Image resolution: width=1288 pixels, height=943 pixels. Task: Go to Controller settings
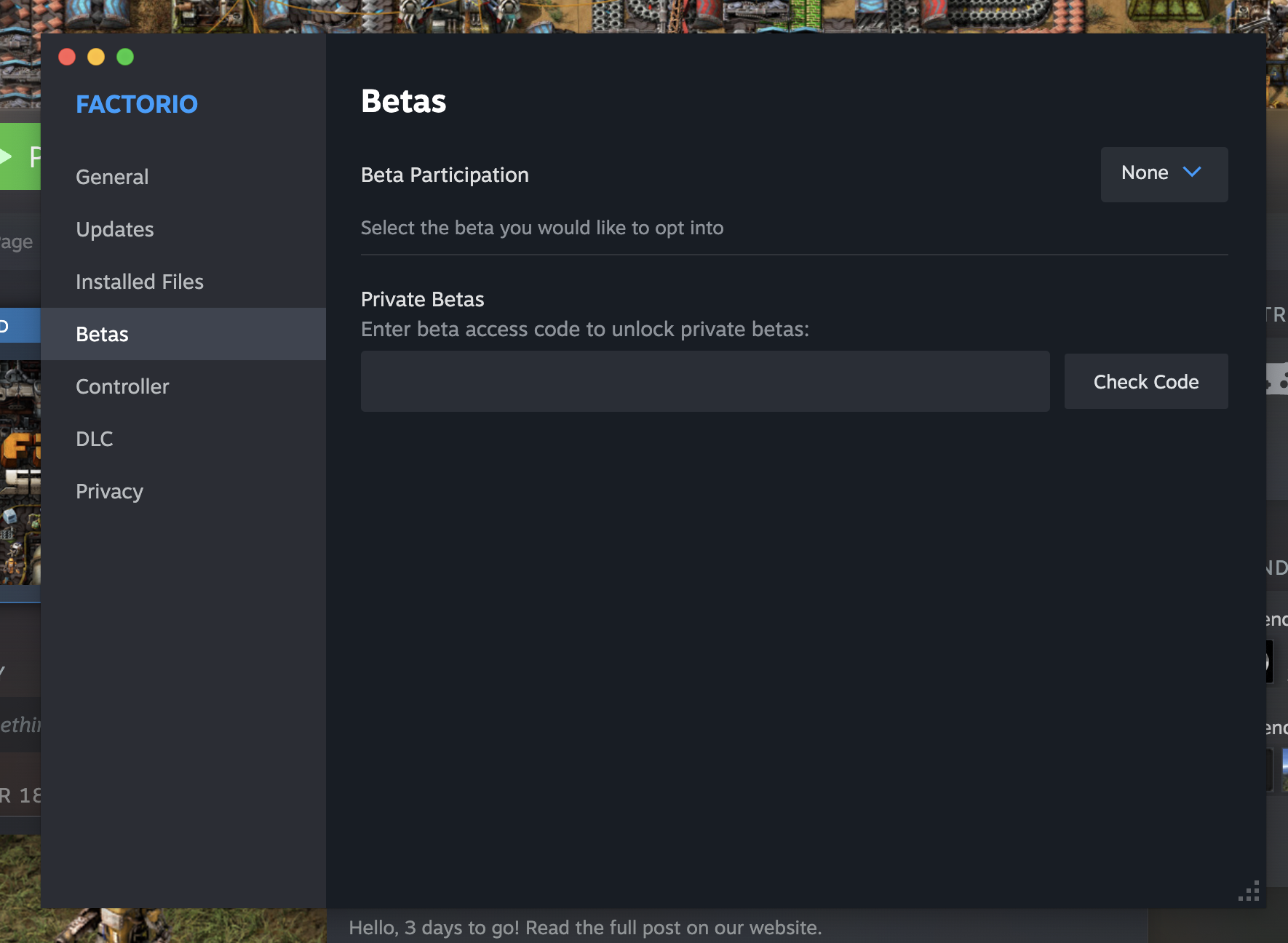coord(122,386)
